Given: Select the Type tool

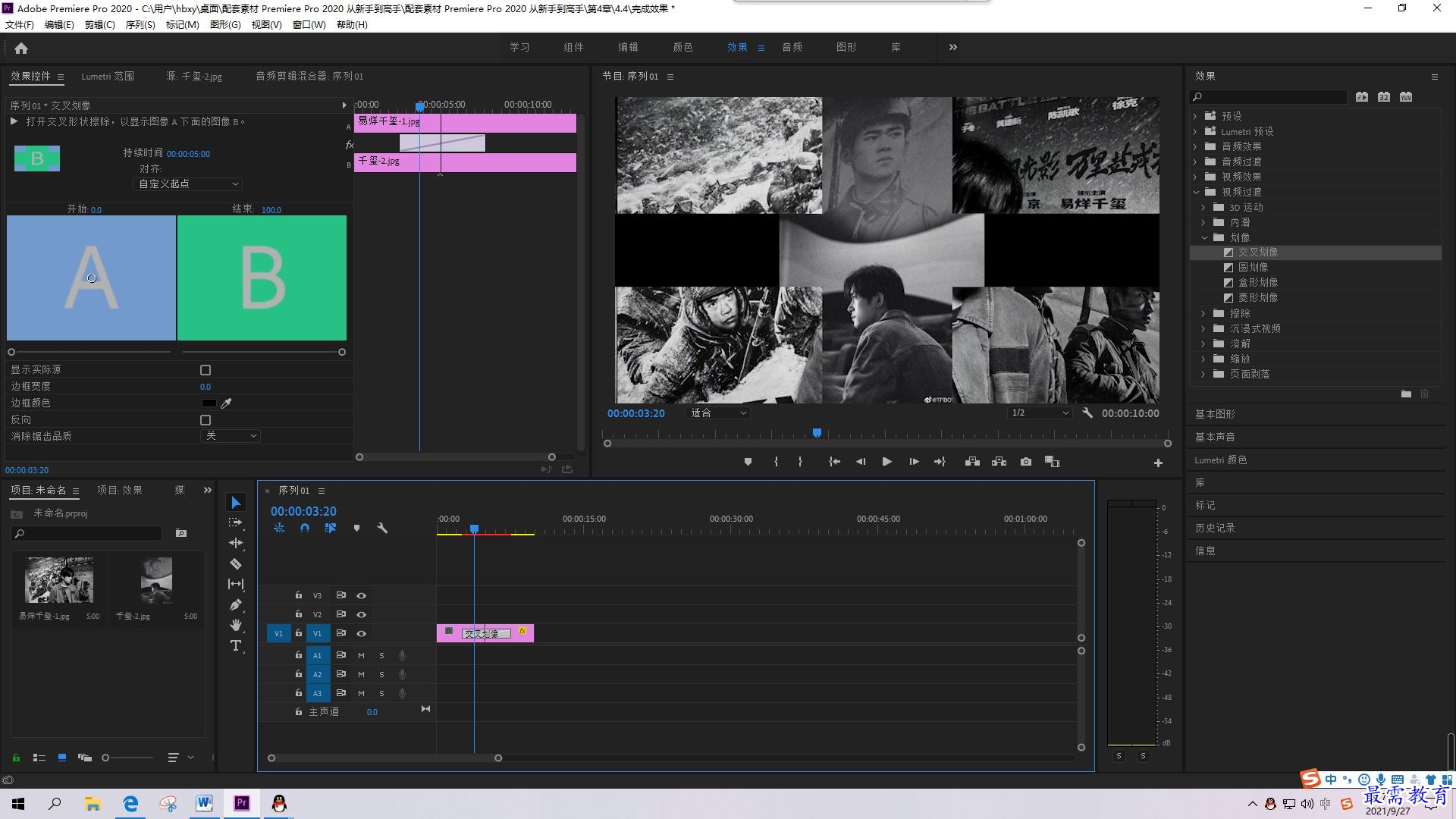Looking at the screenshot, I should point(236,645).
